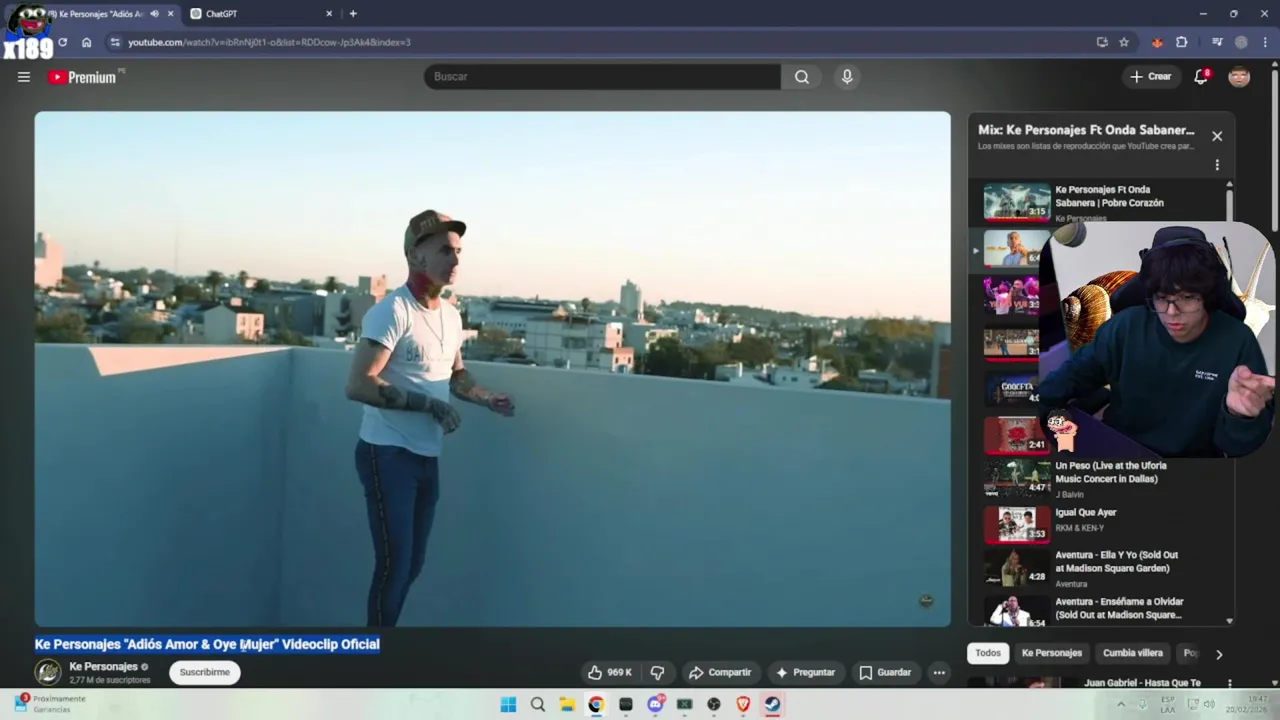This screenshot has height=720, width=1280.
Task: Mute the YouTube tab audio icon
Action: [x=154, y=14]
